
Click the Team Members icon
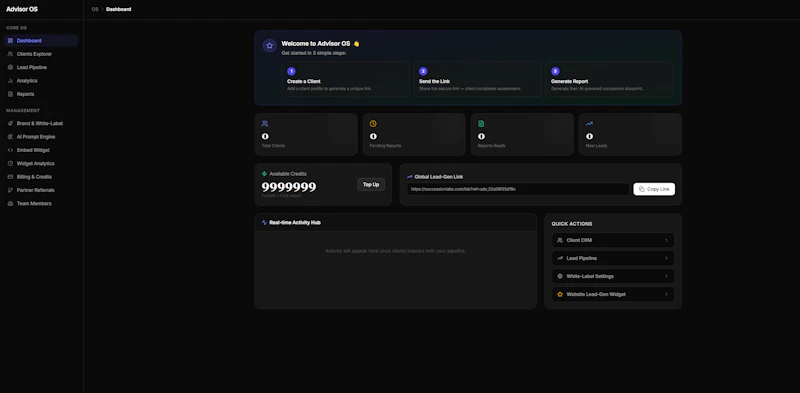[x=10, y=203]
